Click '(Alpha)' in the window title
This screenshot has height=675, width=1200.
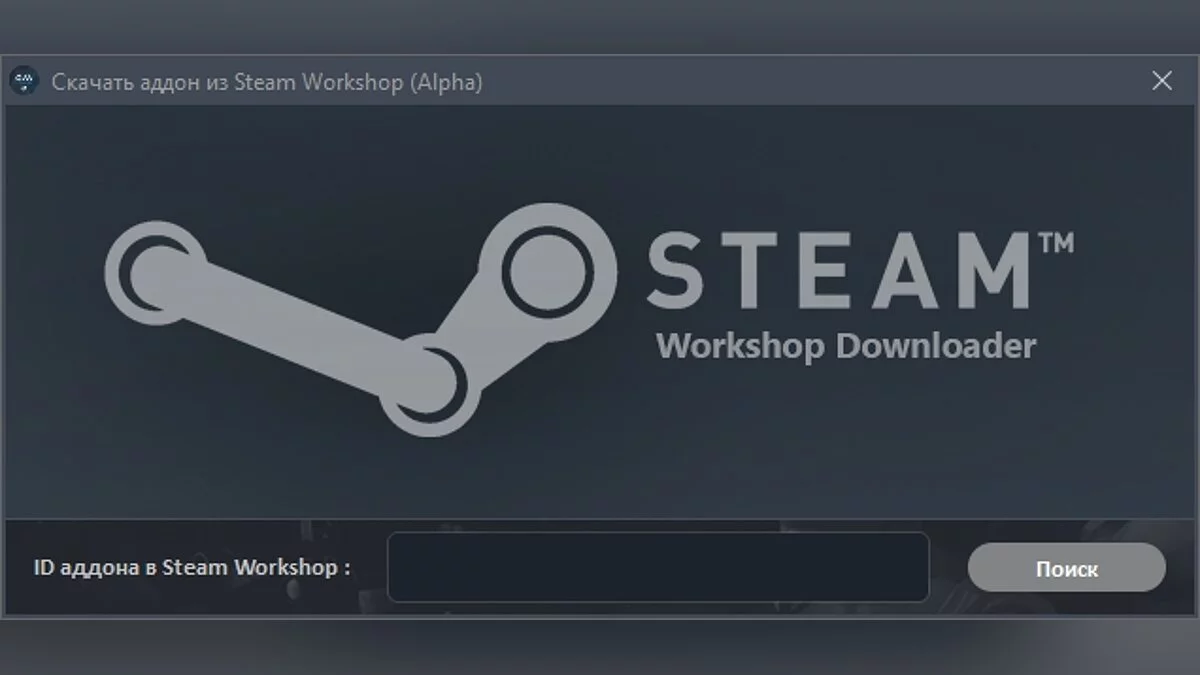point(445,82)
